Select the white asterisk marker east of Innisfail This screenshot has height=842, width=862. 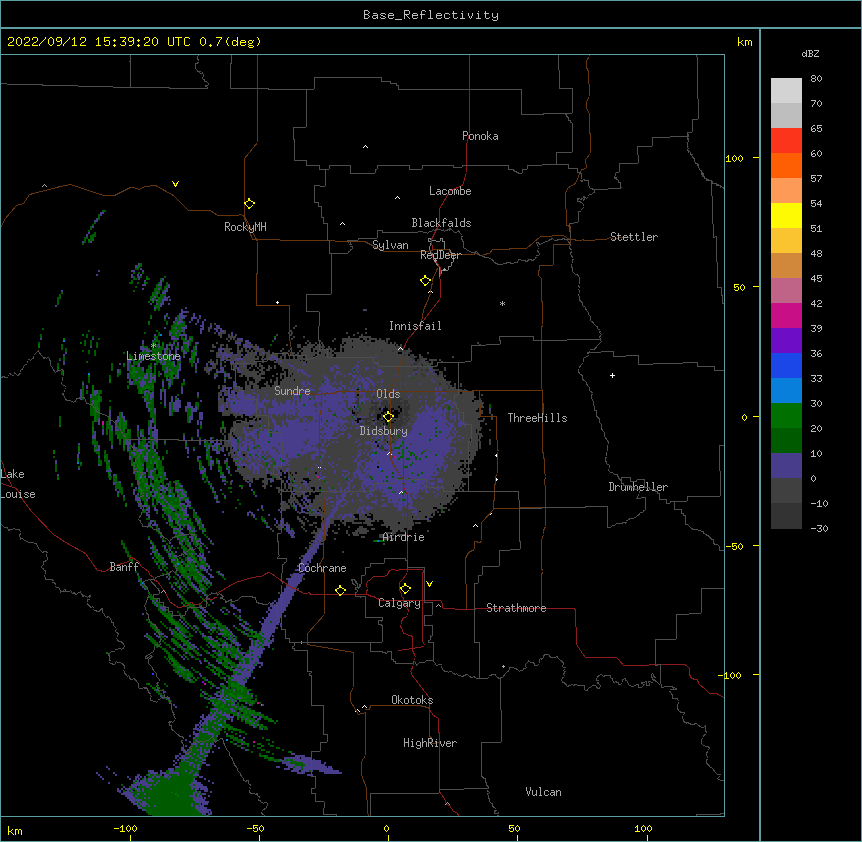coord(502,303)
